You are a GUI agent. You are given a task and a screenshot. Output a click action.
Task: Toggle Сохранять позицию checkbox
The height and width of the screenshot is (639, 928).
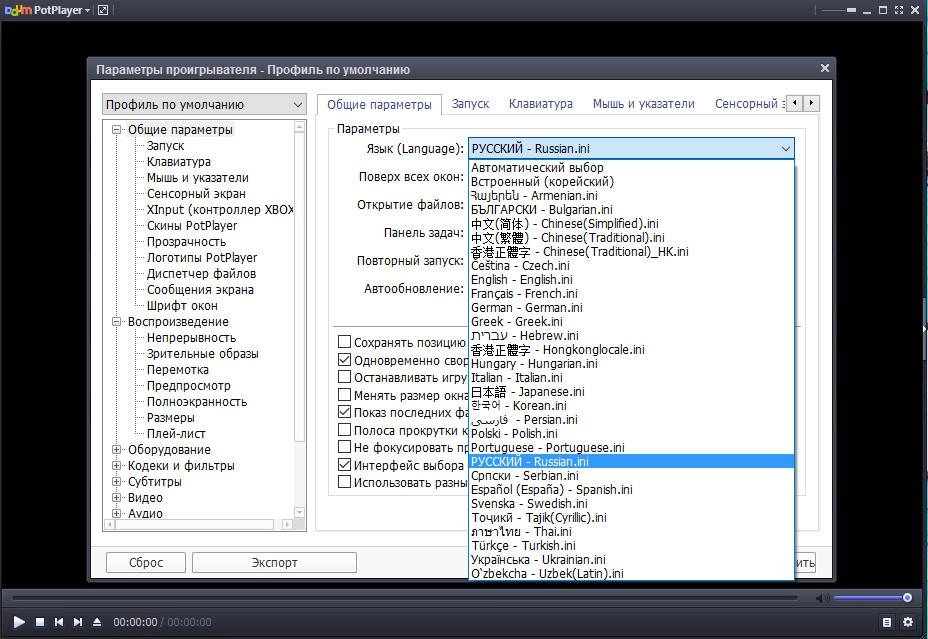pyautogui.click(x=344, y=341)
